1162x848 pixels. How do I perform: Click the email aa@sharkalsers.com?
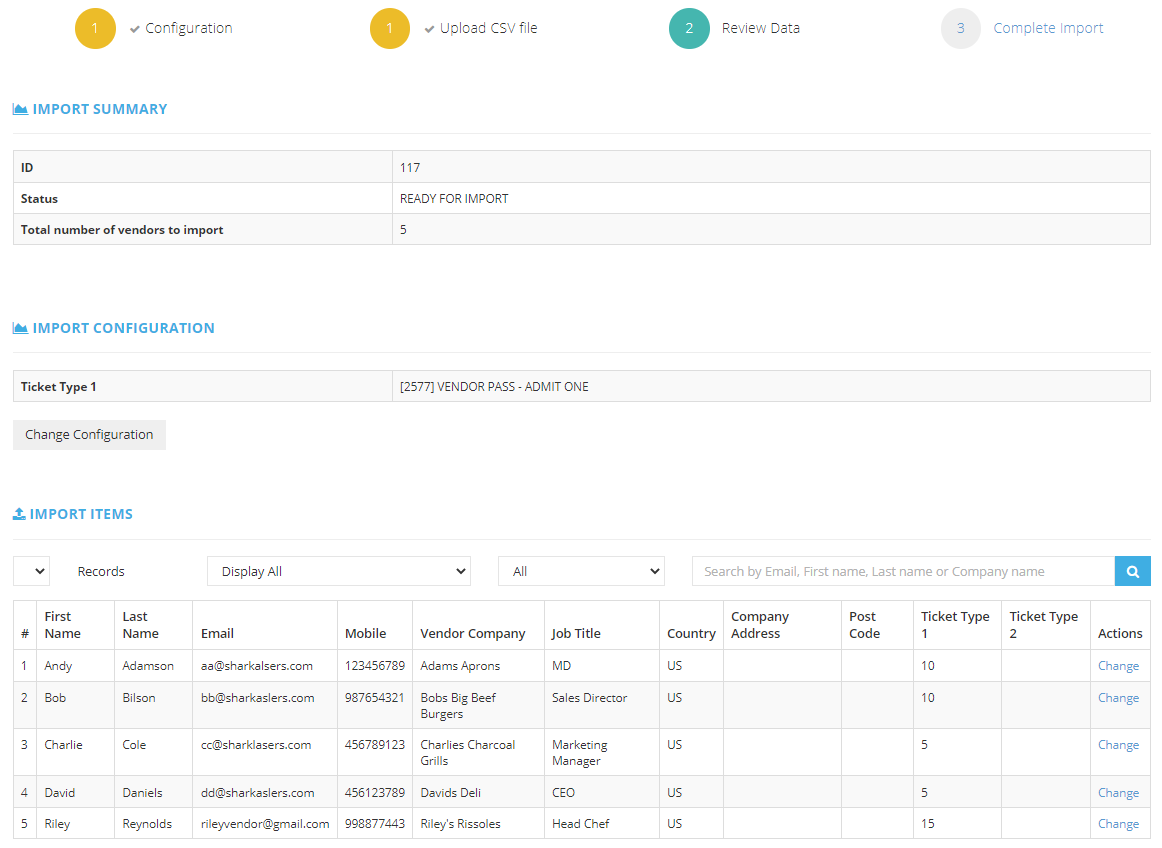tap(256, 666)
